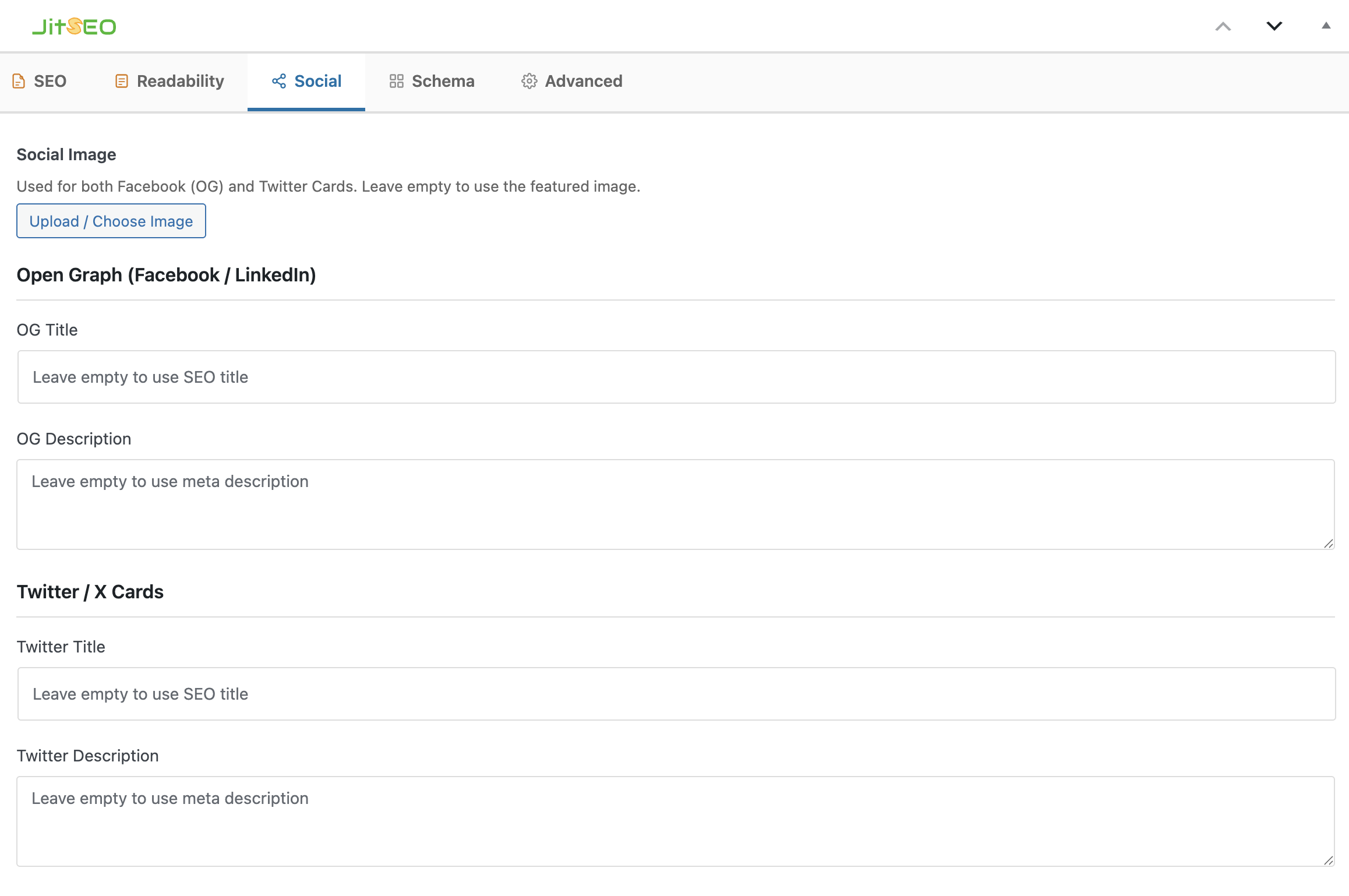
Task: Move panel up with chevron arrow
Action: pyautogui.click(x=1223, y=26)
